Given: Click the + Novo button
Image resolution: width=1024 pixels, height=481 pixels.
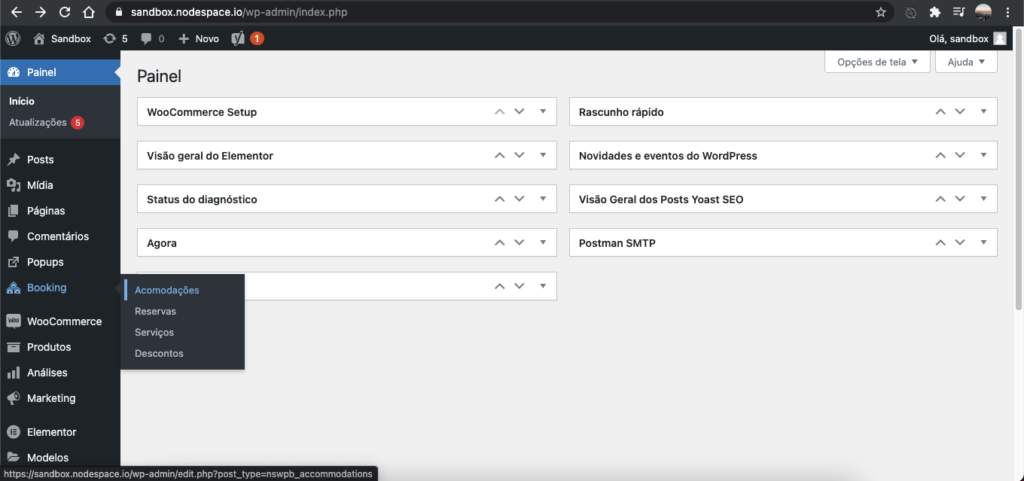Looking at the screenshot, I should click(x=198, y=39).
